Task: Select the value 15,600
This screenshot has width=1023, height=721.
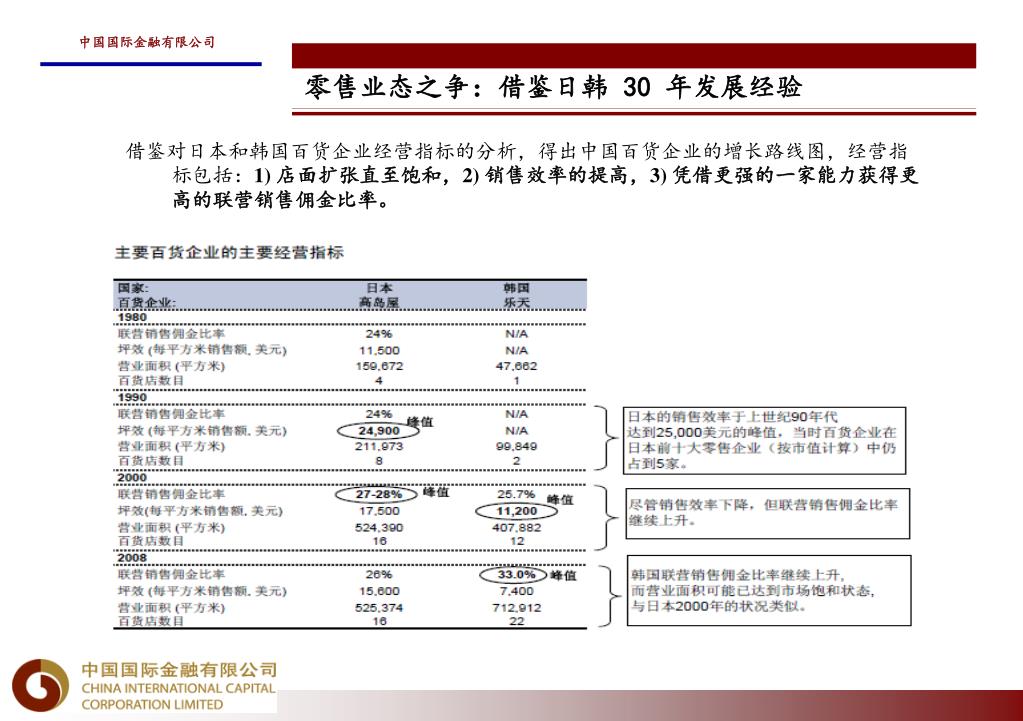Action: [x=379, y=591]
